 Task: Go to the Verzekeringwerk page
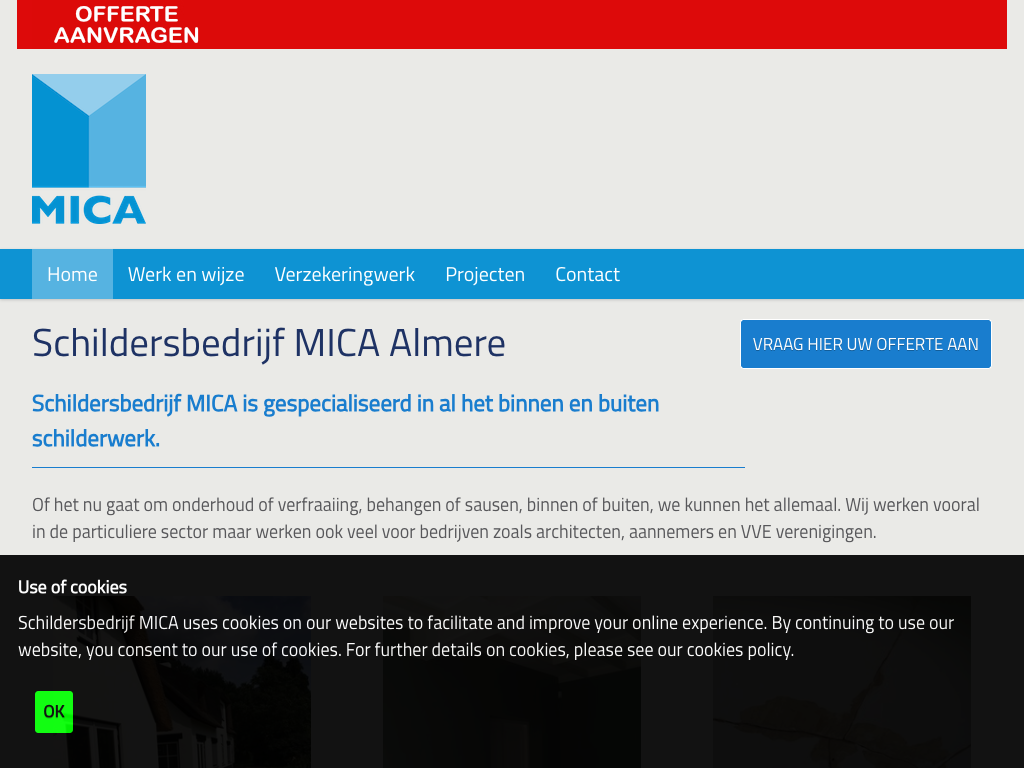pos(345,274)
